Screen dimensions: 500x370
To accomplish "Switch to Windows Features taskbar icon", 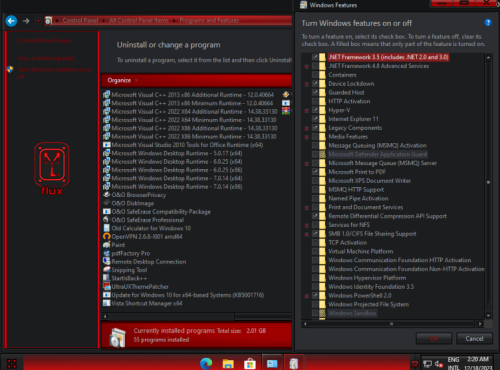I will [294, 363].
